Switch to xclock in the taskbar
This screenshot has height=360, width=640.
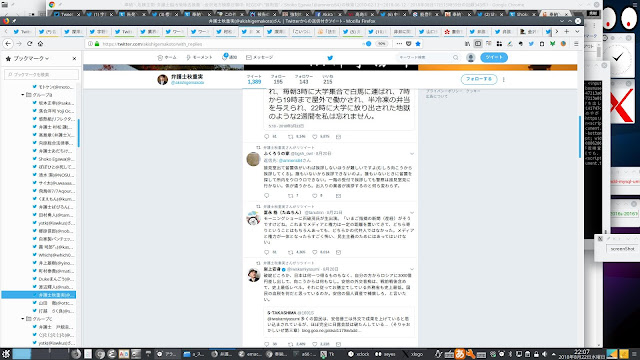pos(359,354)
